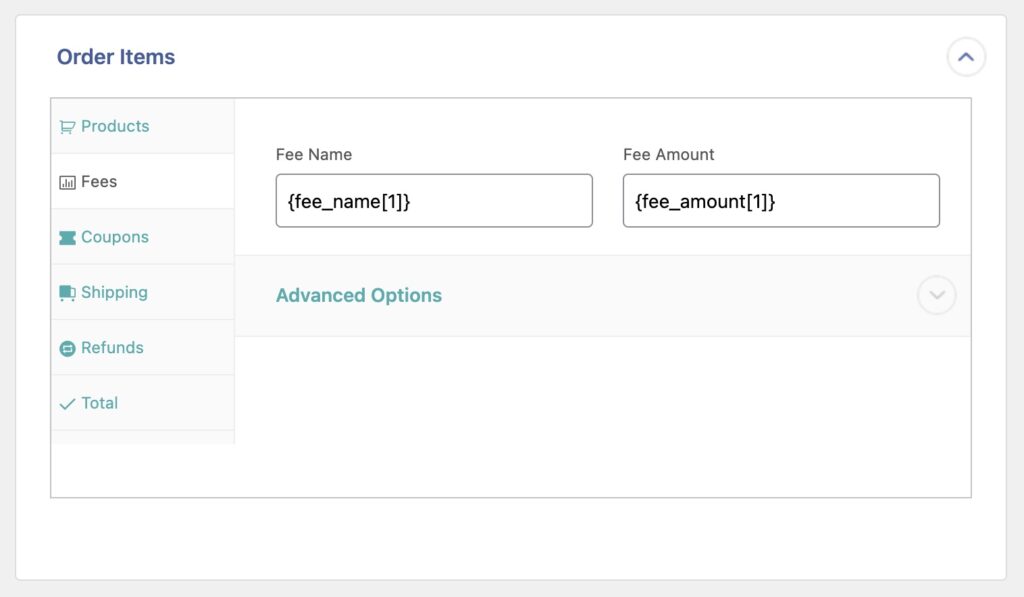Click the shipping box icon beside Shipping
The image size is (1024, 597).
[68, 292]
